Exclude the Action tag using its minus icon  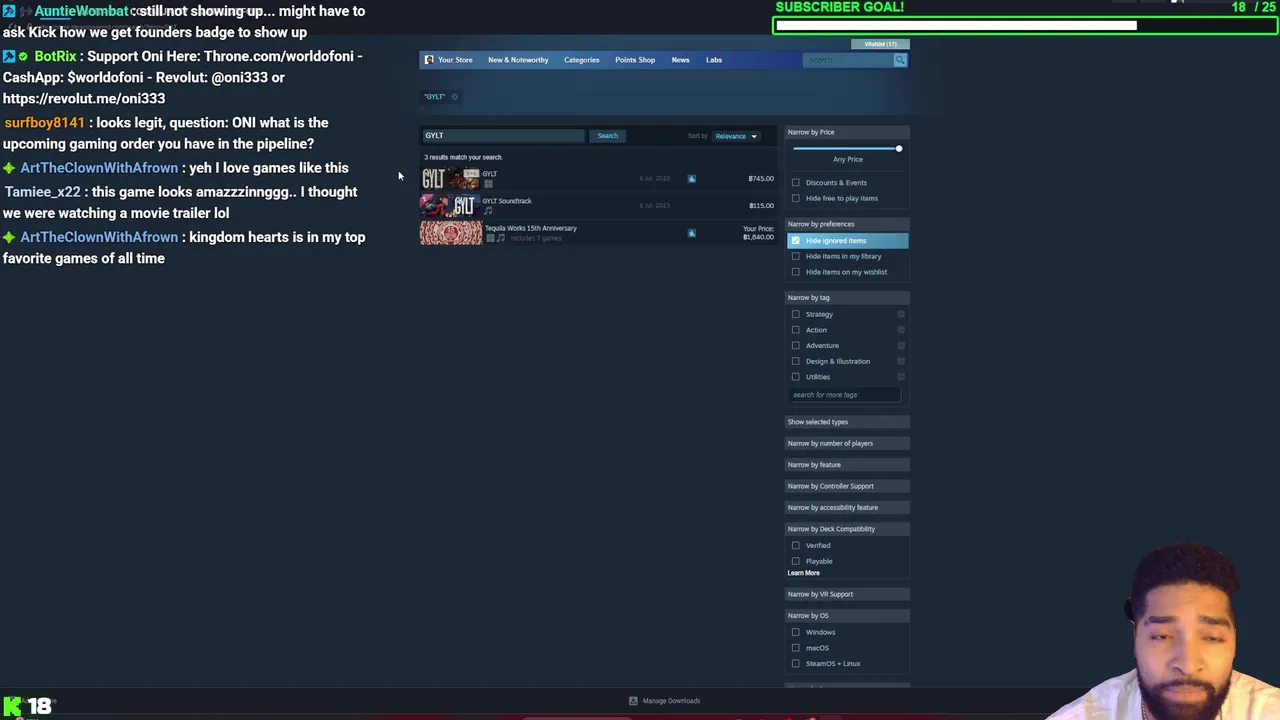901,330
